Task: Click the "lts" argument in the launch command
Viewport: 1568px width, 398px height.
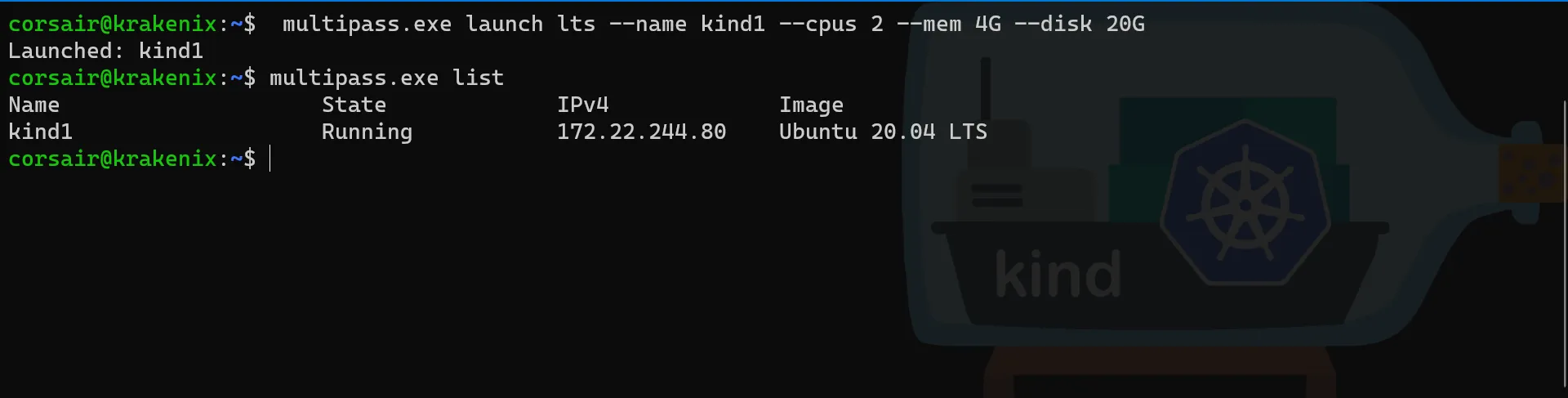Action: pos(576,24)
